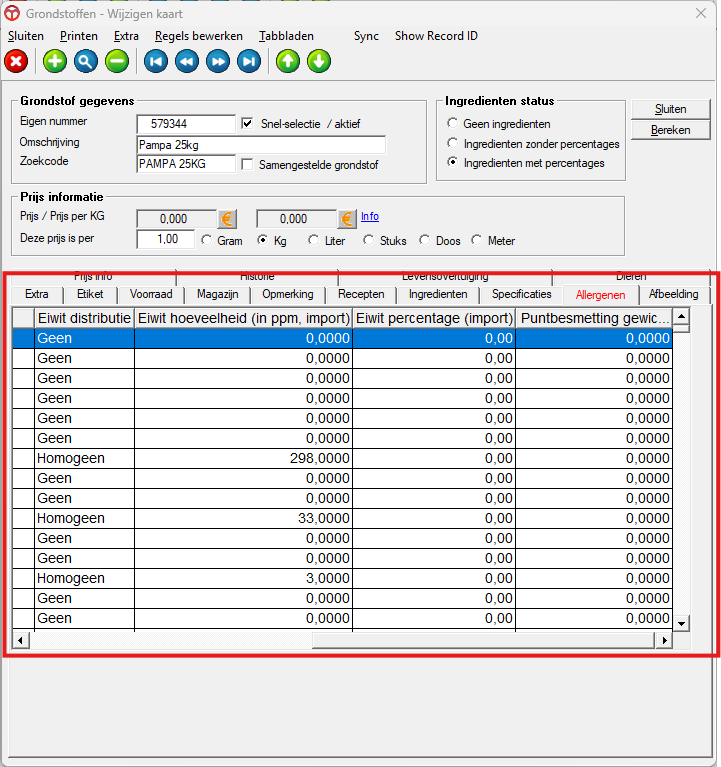Switch to the Opmerking tab

(288, 294)
